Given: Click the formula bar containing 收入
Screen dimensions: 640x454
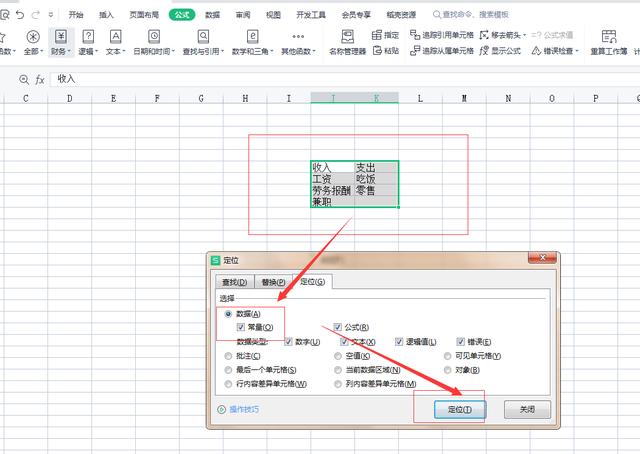Looking at the screenshot, I should click(x=345, y=79).
